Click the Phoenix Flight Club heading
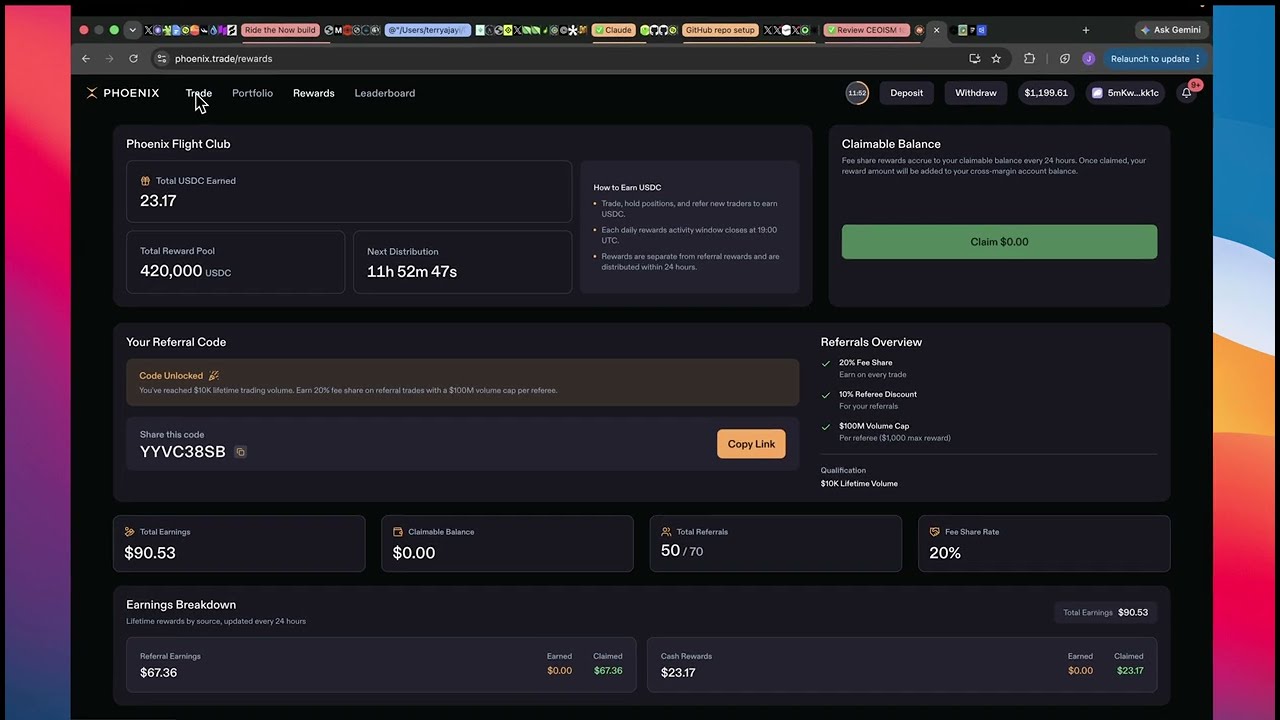This screenshot has width=1280, height=720. pyautogui.click(x=178, y=144)
